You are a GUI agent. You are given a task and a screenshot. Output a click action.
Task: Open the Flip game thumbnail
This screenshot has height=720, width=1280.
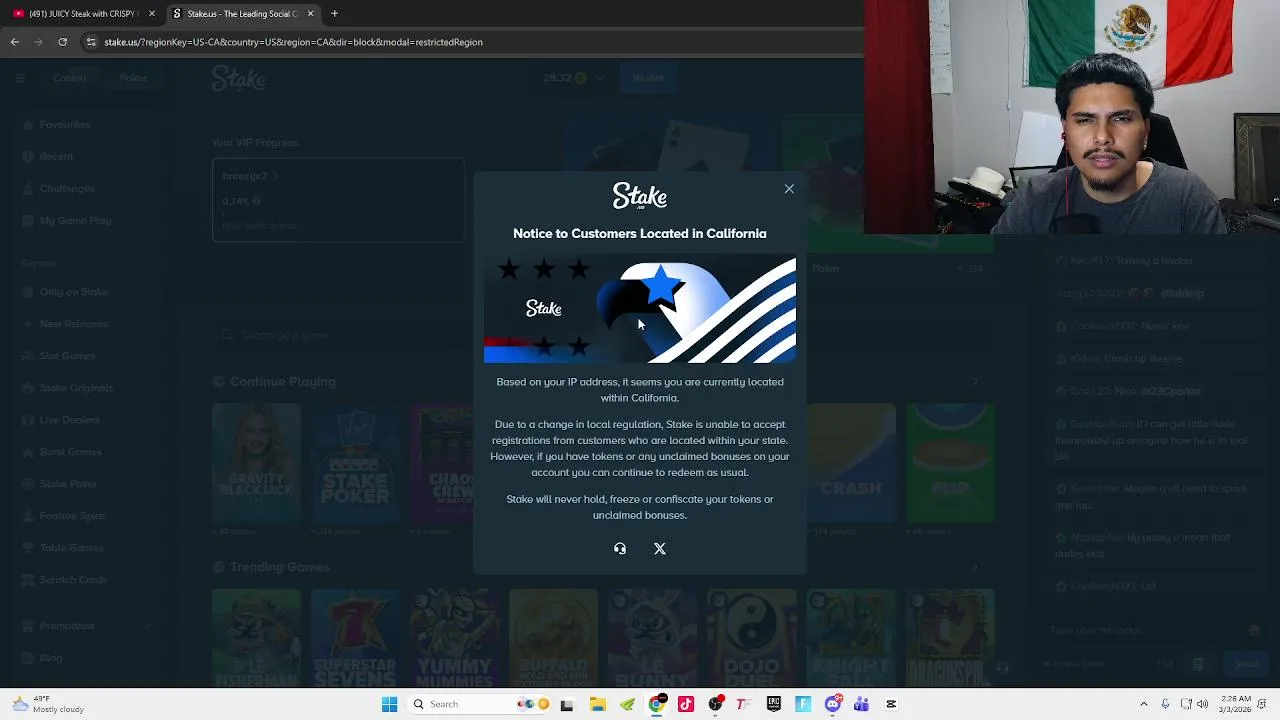[x=950, y=463]
